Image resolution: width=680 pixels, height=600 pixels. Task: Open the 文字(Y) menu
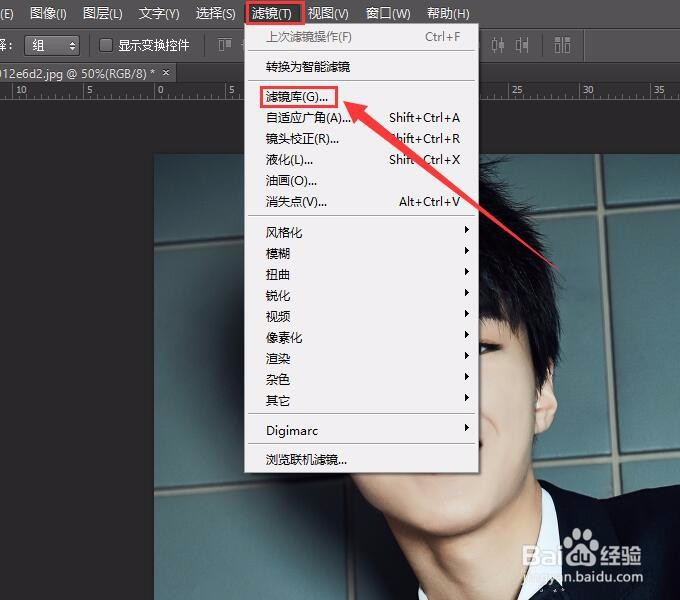pyautogui.click(x=159, y=13)
